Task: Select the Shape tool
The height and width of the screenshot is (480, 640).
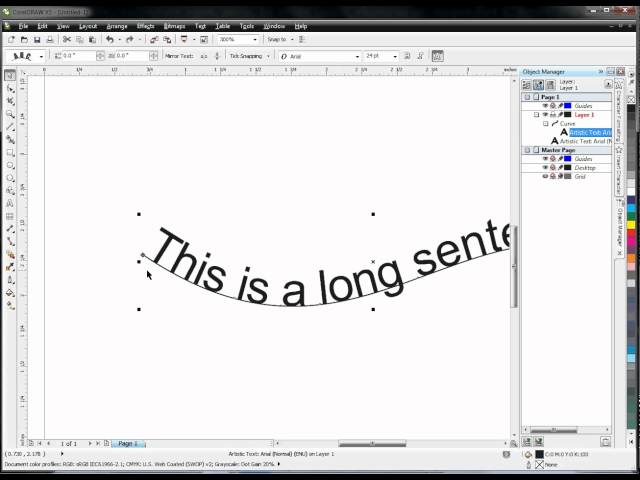Action: click(x=10, y=89)
